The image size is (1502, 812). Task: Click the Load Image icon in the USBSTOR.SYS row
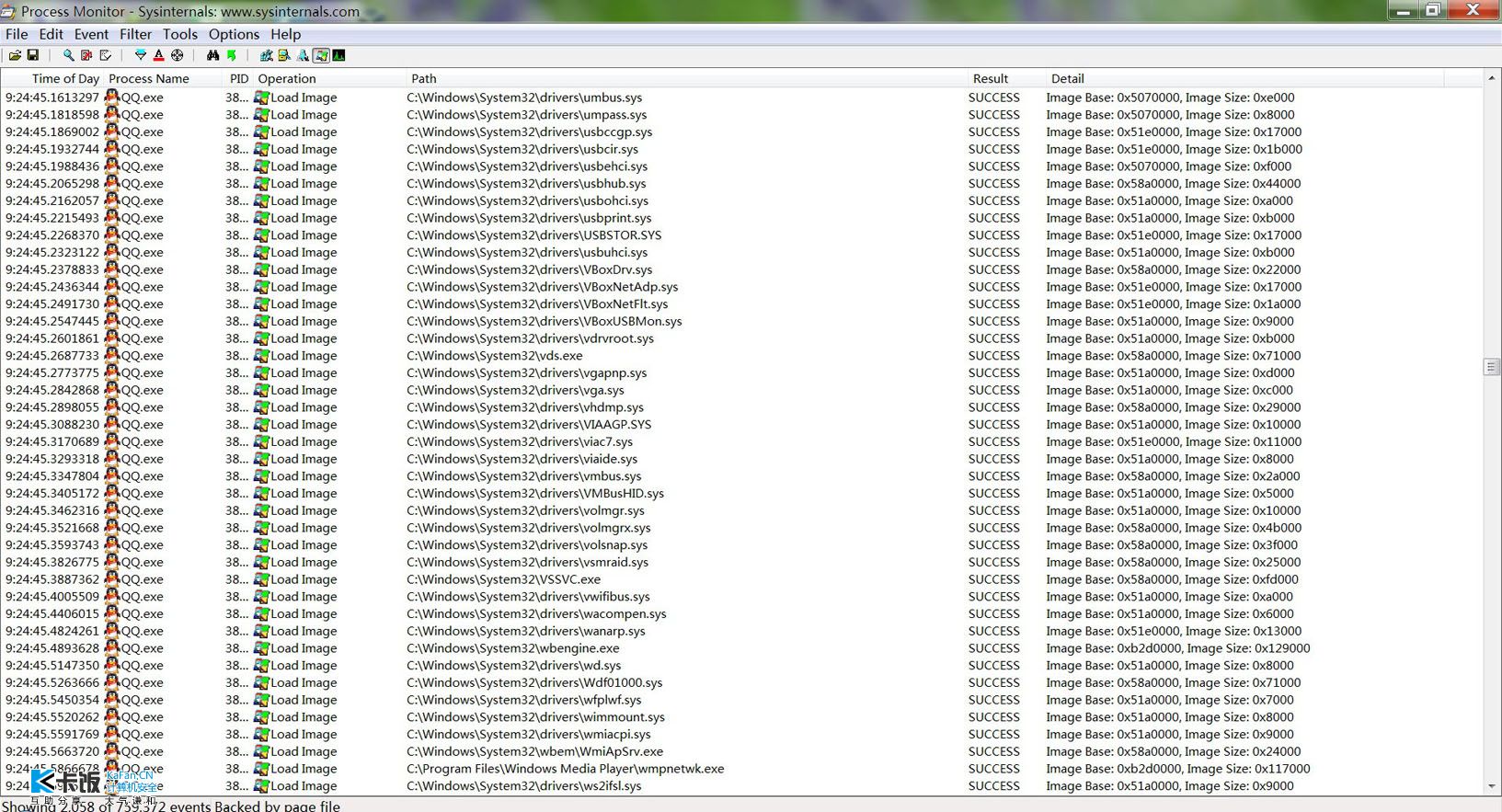(x=262, y=234)
